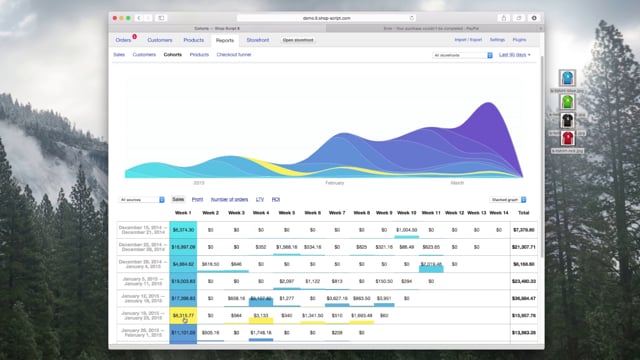
Task: Click Open storefront button
Action: (298, 40)
